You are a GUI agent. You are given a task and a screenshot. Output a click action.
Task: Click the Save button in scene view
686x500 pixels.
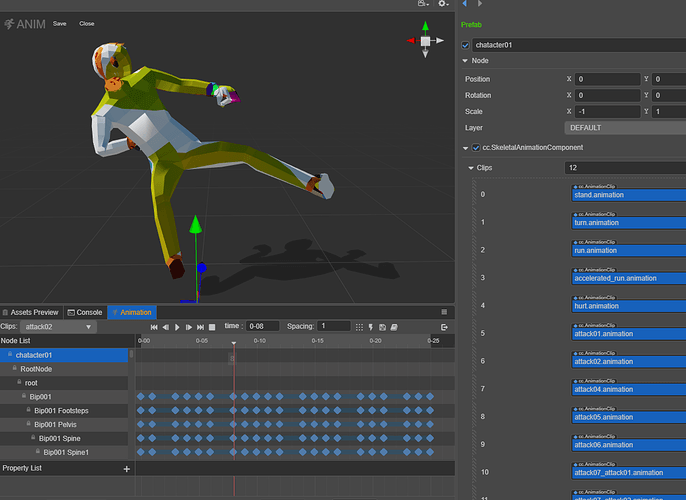click(60, 23)
